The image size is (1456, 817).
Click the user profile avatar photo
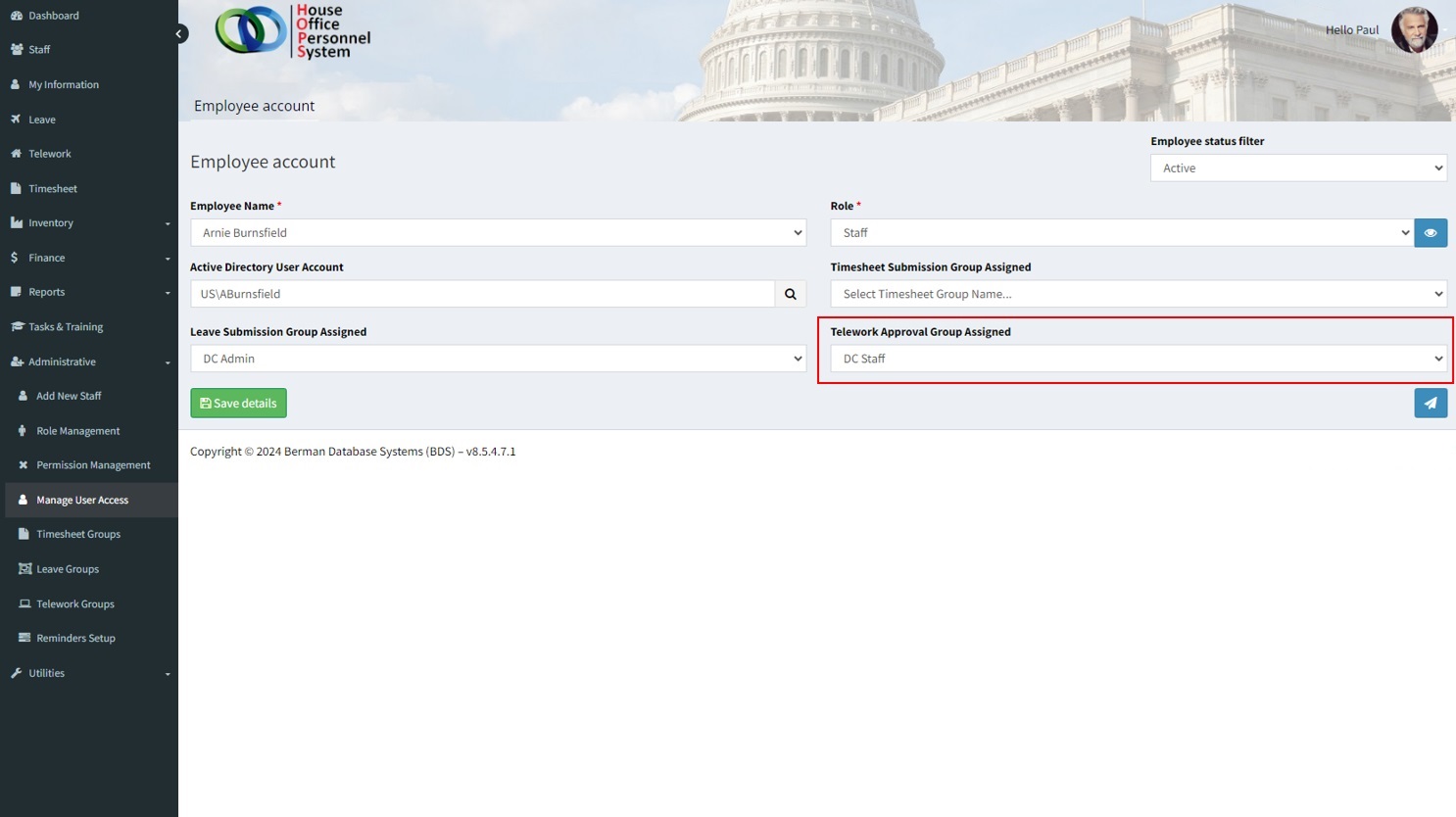click(1413, 30)
